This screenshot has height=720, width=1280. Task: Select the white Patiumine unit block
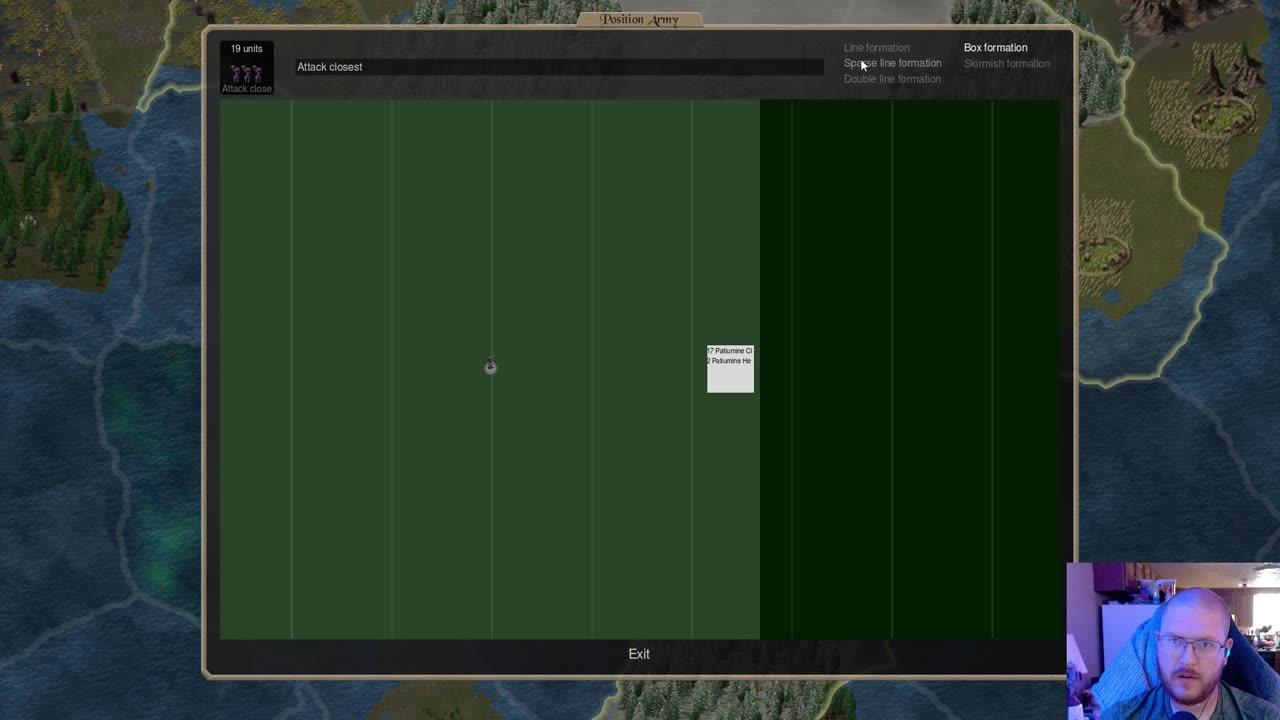(730, 369)
